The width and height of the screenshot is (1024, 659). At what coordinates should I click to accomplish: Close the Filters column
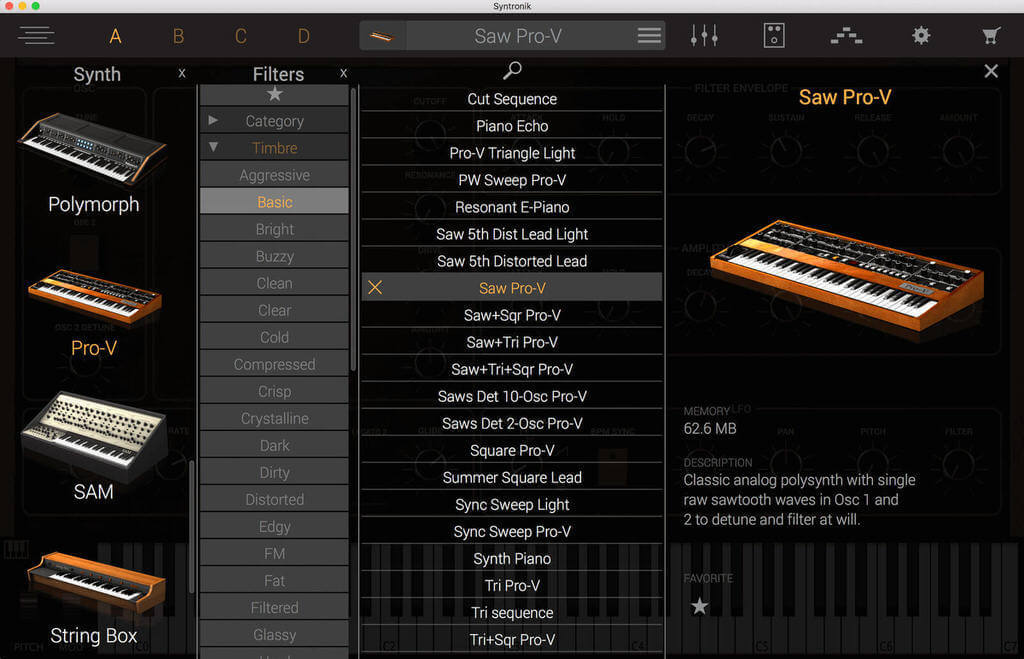click(344, 74)
